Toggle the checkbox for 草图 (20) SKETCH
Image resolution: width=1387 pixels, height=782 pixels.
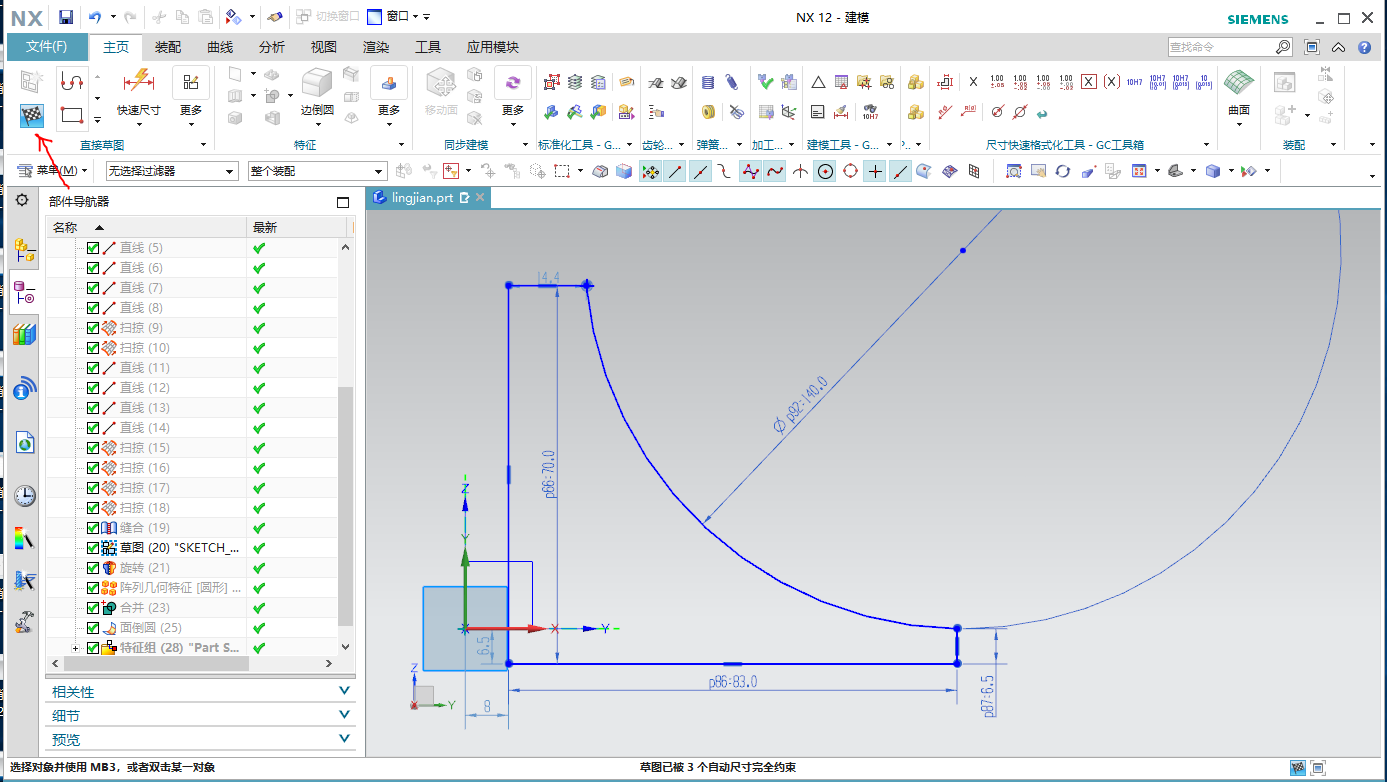93,548
